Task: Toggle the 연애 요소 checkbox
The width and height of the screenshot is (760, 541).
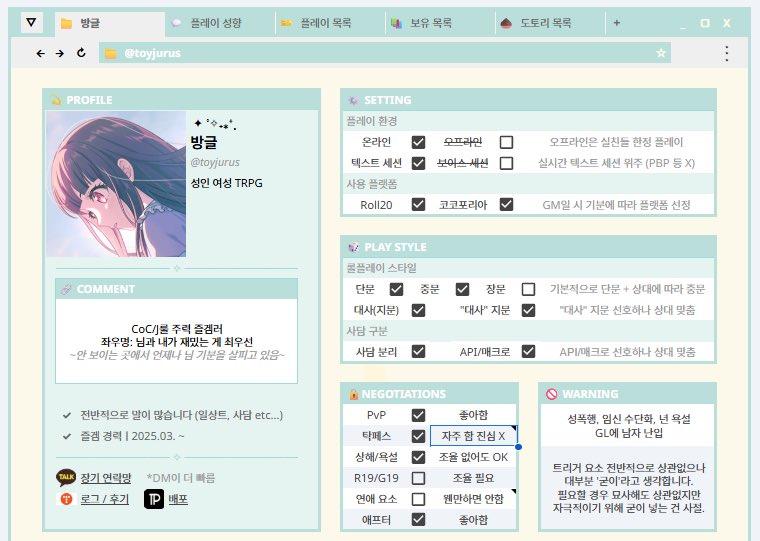Action: point(418,499)
